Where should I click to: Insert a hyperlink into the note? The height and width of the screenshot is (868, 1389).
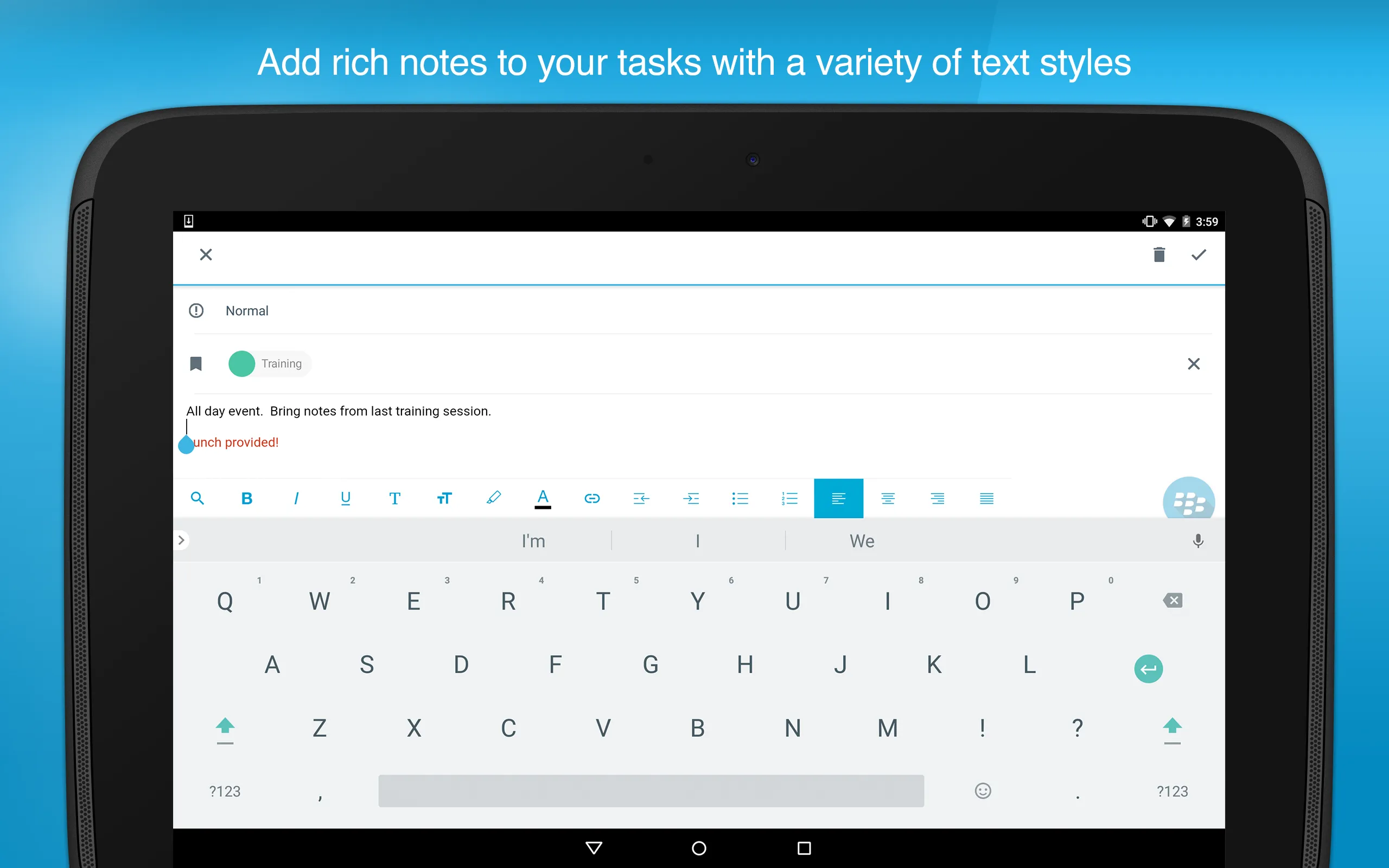(x=592, y=499)
